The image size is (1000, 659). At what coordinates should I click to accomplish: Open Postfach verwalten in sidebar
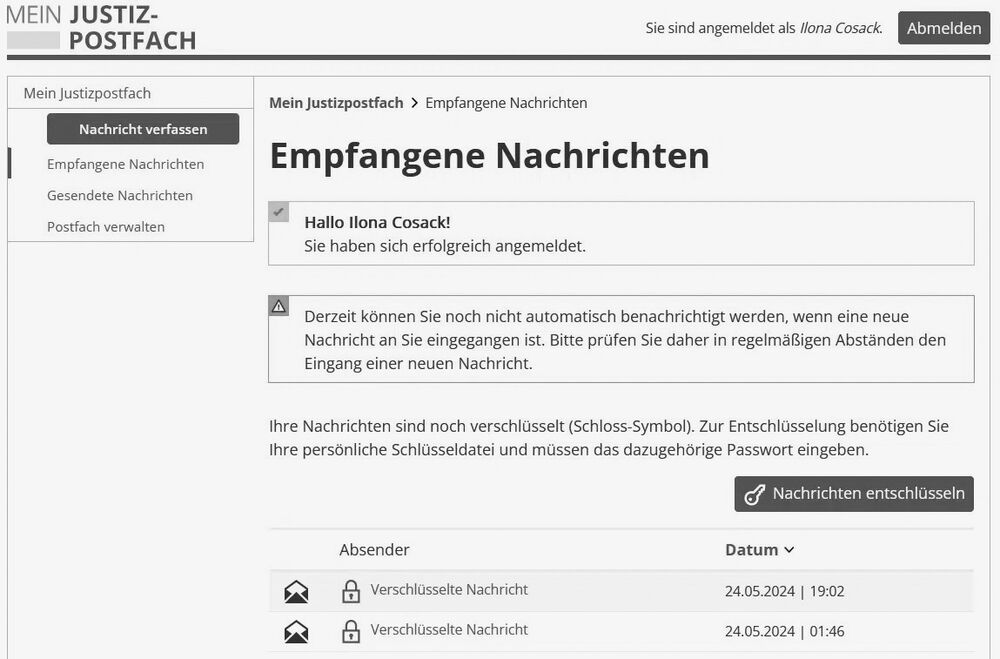coord(106,226)
